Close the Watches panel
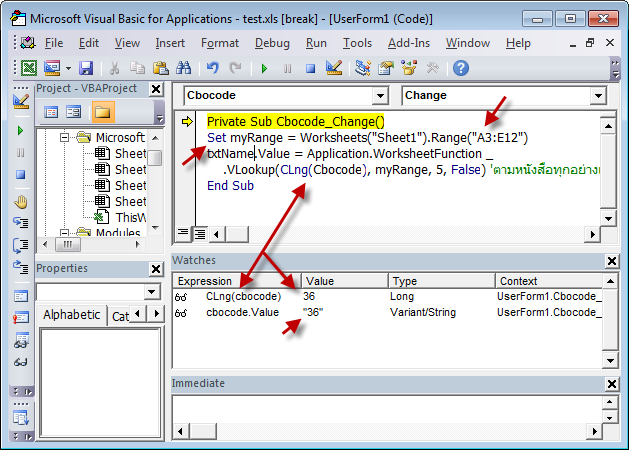Screen dimensions: 629x450 613,261
